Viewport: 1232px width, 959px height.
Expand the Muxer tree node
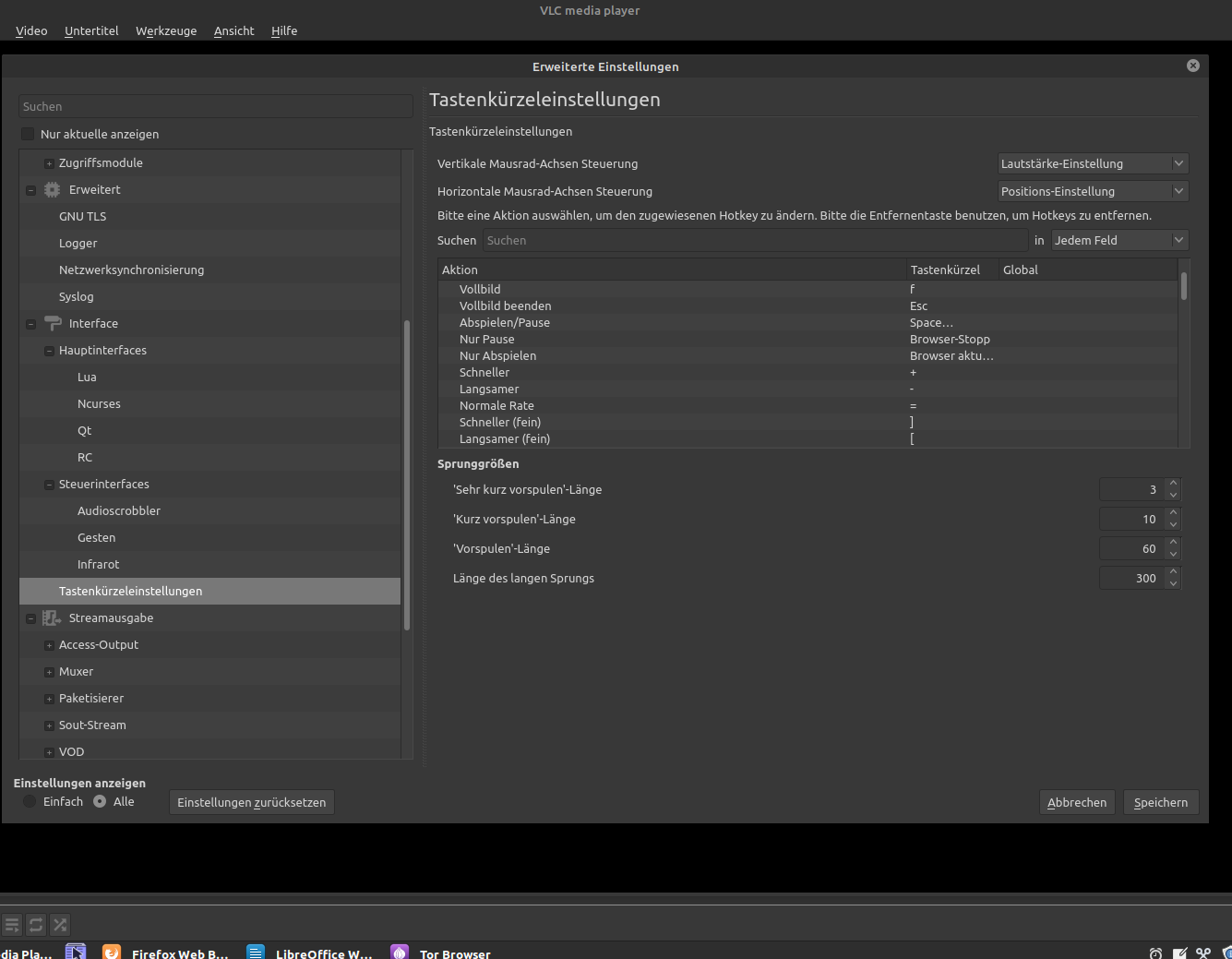[x=49, y=672]
